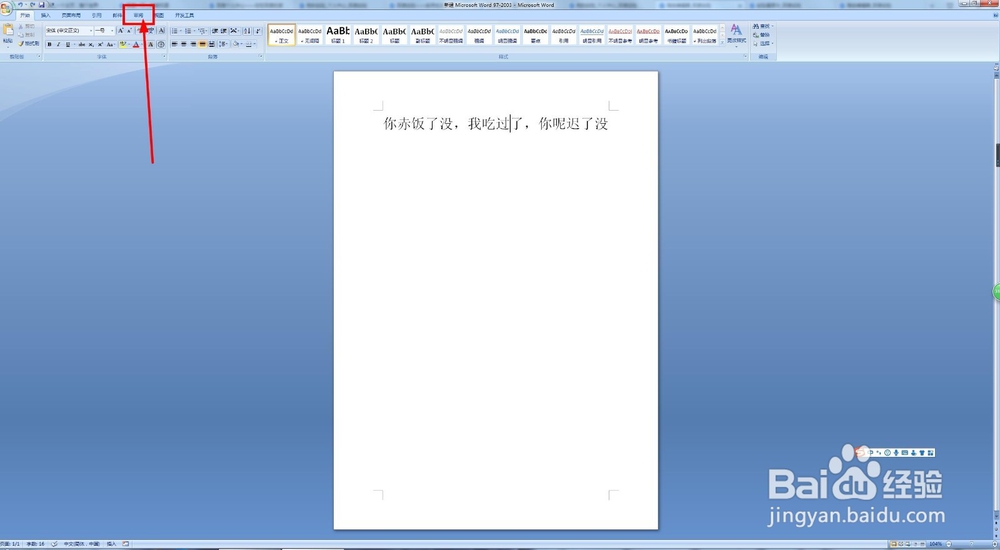Open the 开发工具 (Developer) tab
The image size is (1000, 550).
(184, 15)
